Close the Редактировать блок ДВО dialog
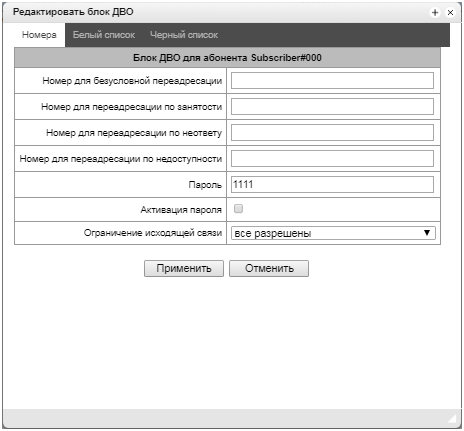Screen dimensions: 464x431 (450, 13)
